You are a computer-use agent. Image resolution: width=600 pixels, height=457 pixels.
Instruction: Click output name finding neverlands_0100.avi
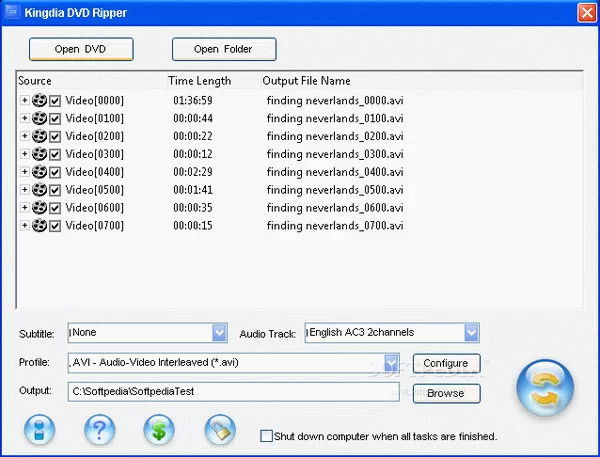[335, 119]
